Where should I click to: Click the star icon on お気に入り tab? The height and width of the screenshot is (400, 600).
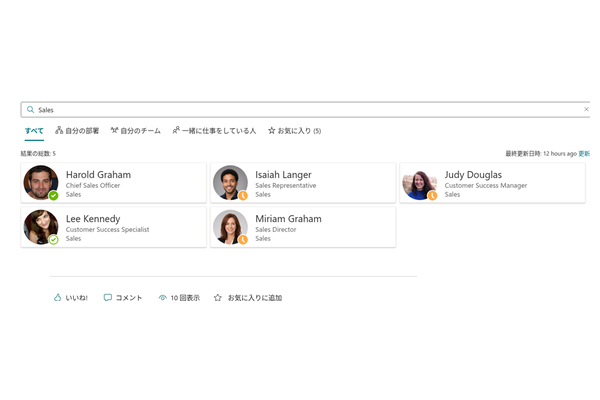272,131
